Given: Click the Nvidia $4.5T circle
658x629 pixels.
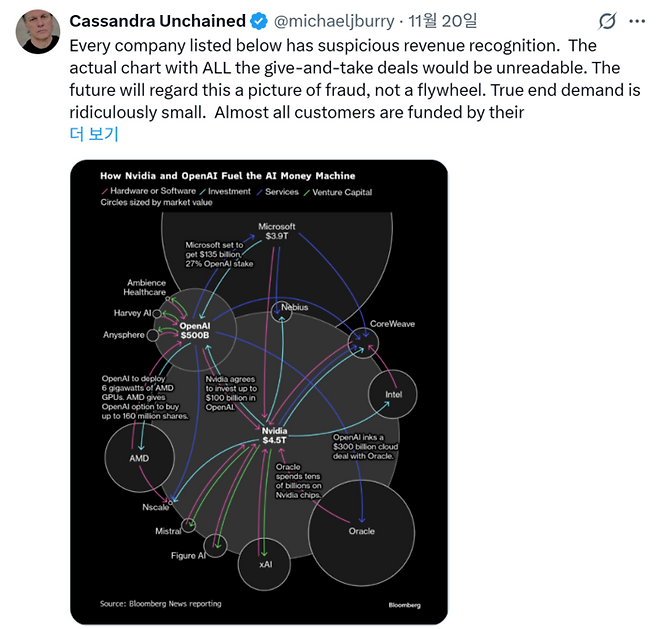Looking at the screenshot, I should click(x=274, y=434).
